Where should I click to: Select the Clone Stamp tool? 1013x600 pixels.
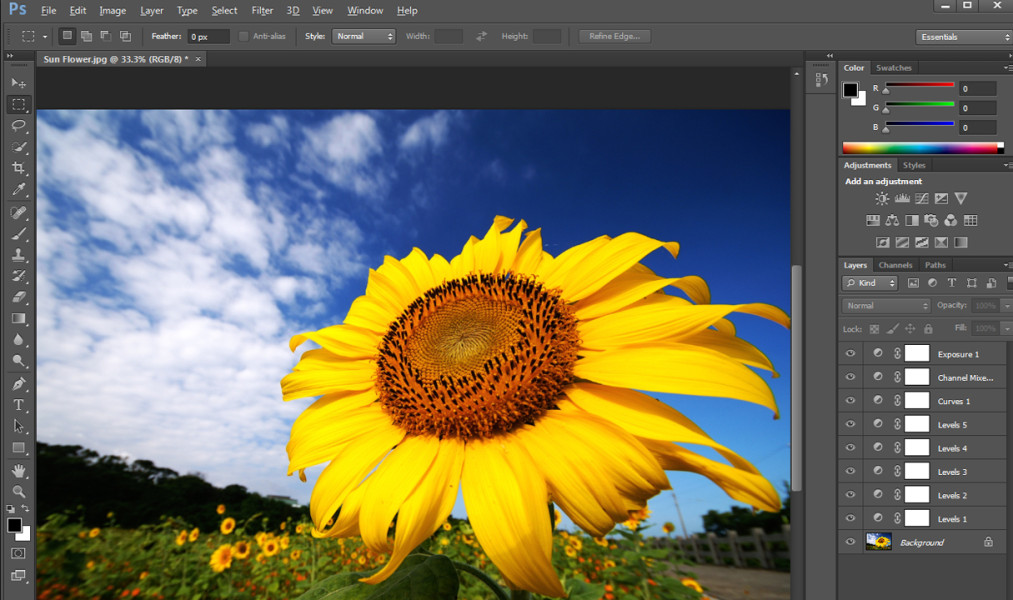(18, 255)
